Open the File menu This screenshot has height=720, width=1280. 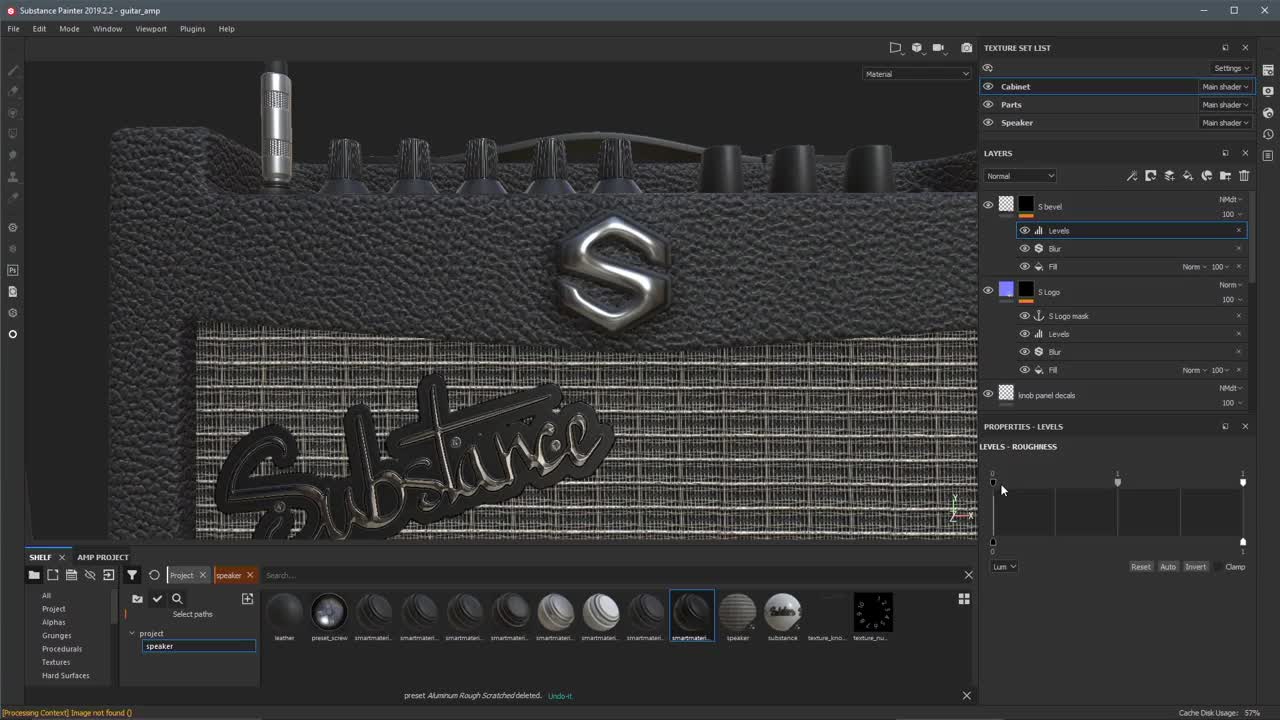pyautogui.click(x=13, y=29)
